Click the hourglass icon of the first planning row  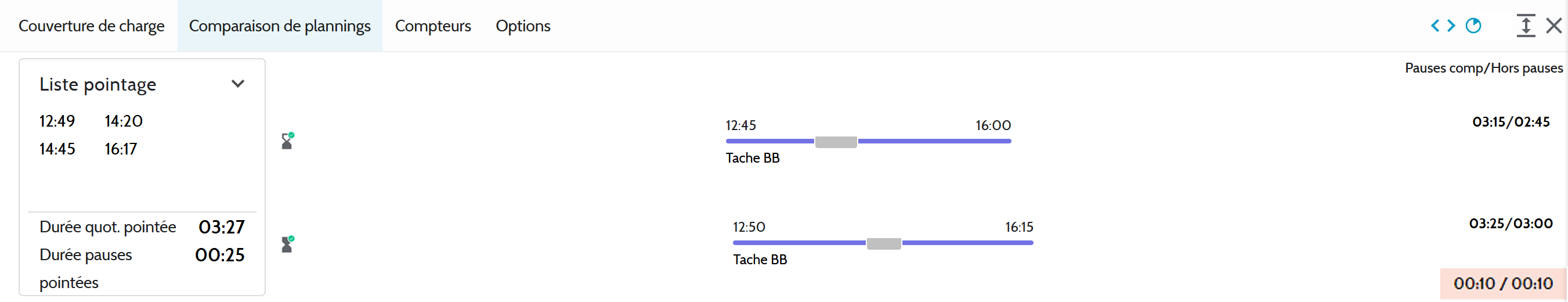point(287,141)
